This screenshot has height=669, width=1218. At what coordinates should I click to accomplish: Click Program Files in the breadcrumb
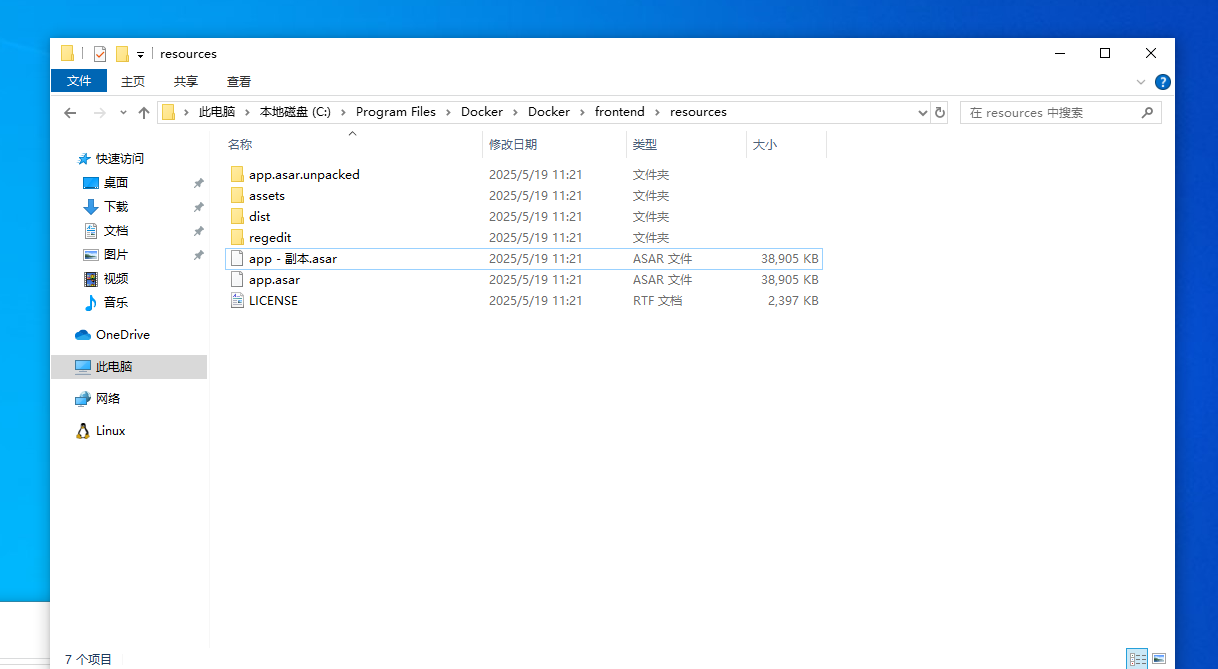(x=396, y=112)
